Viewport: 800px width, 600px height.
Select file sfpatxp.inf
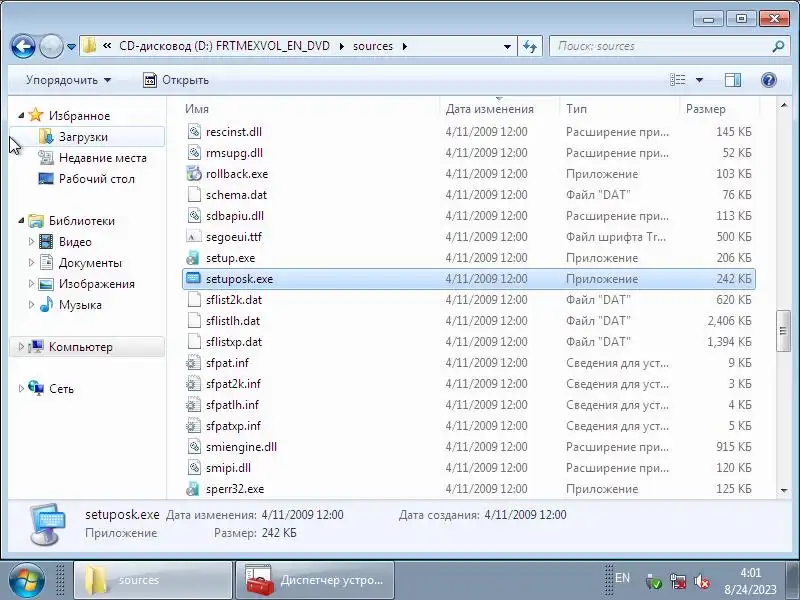tap(233, 426)
